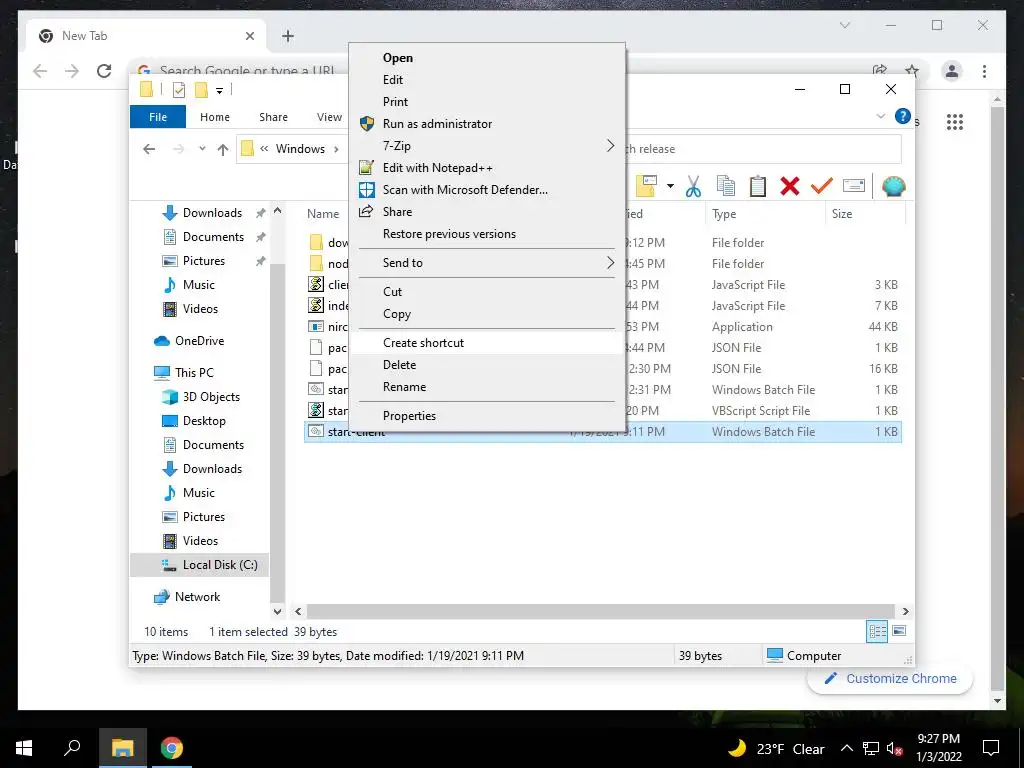Open the Chrome three-dot menu
Image resolution: width=1024 pixels, height=768 pixels.
(984, 71)
